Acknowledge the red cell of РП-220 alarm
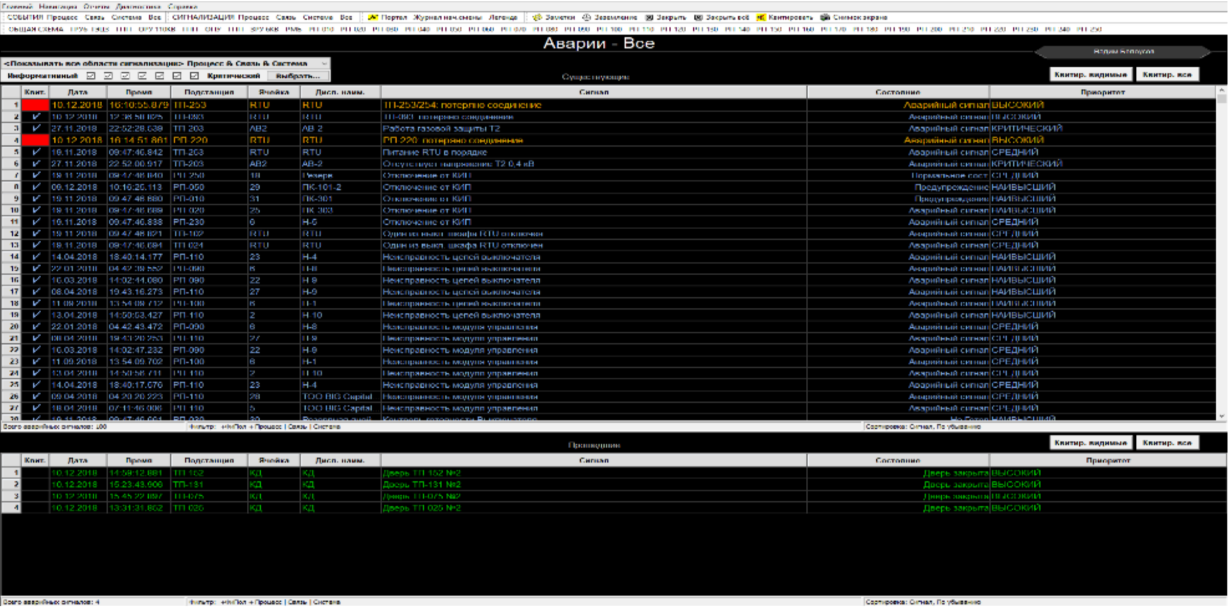1228x607 pixels. (x=35, y=140)
